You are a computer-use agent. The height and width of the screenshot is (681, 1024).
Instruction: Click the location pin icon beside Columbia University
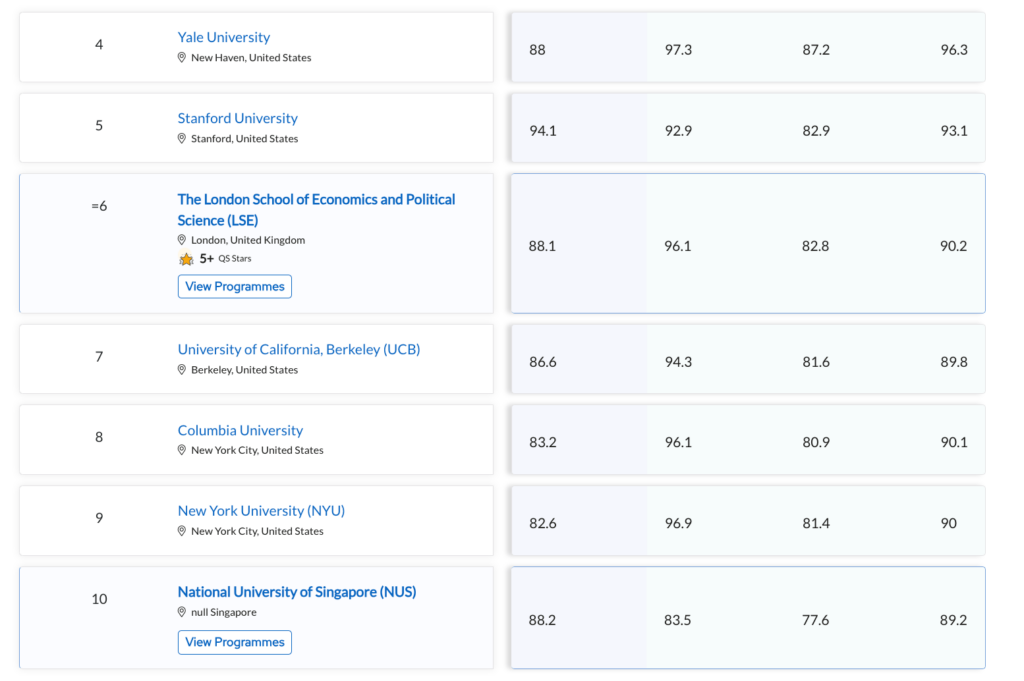181,450
